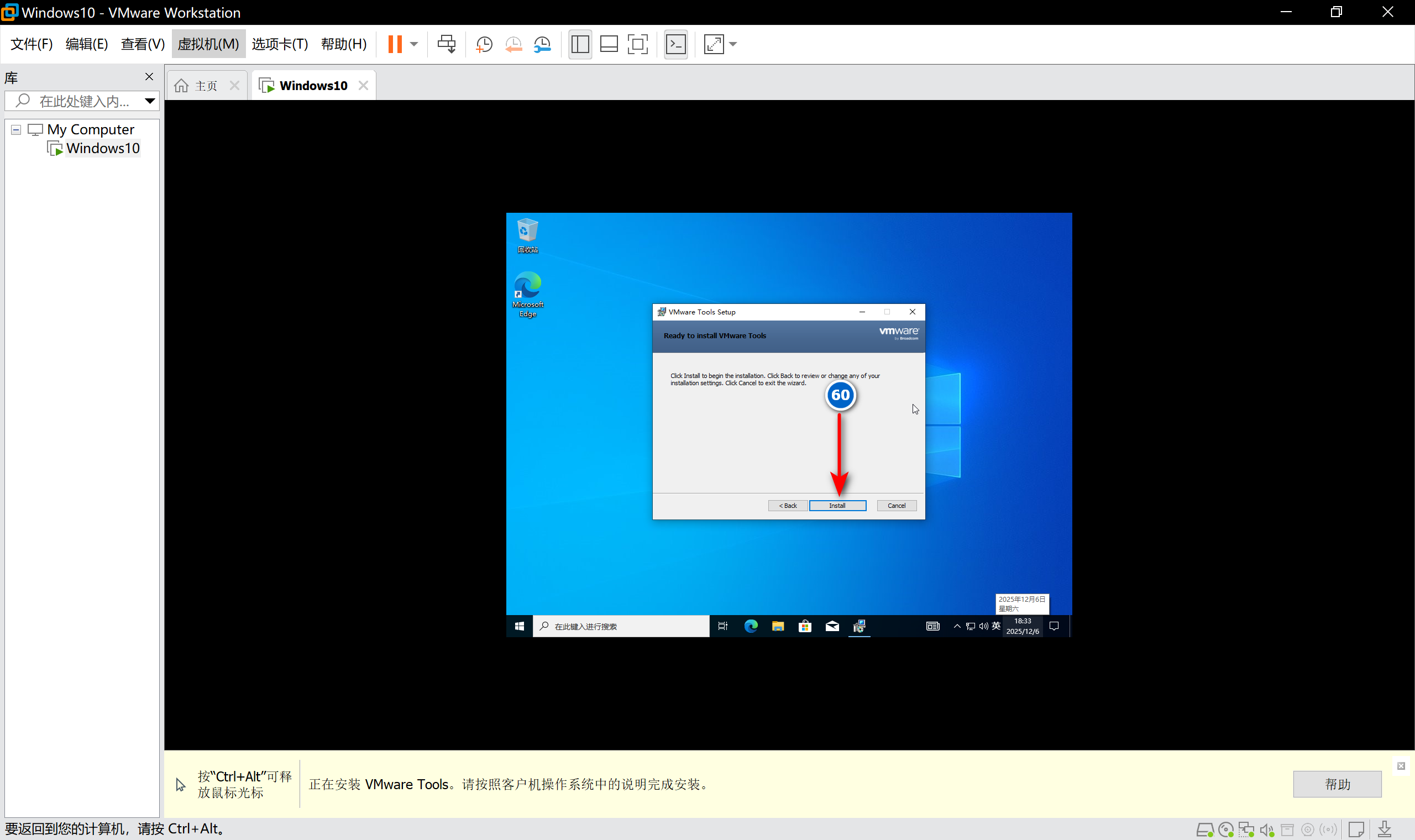The height and width of the screenshot is (840, 1415).
Task: Open the 虚拟机(M) menu
Action: pos(208,44)
